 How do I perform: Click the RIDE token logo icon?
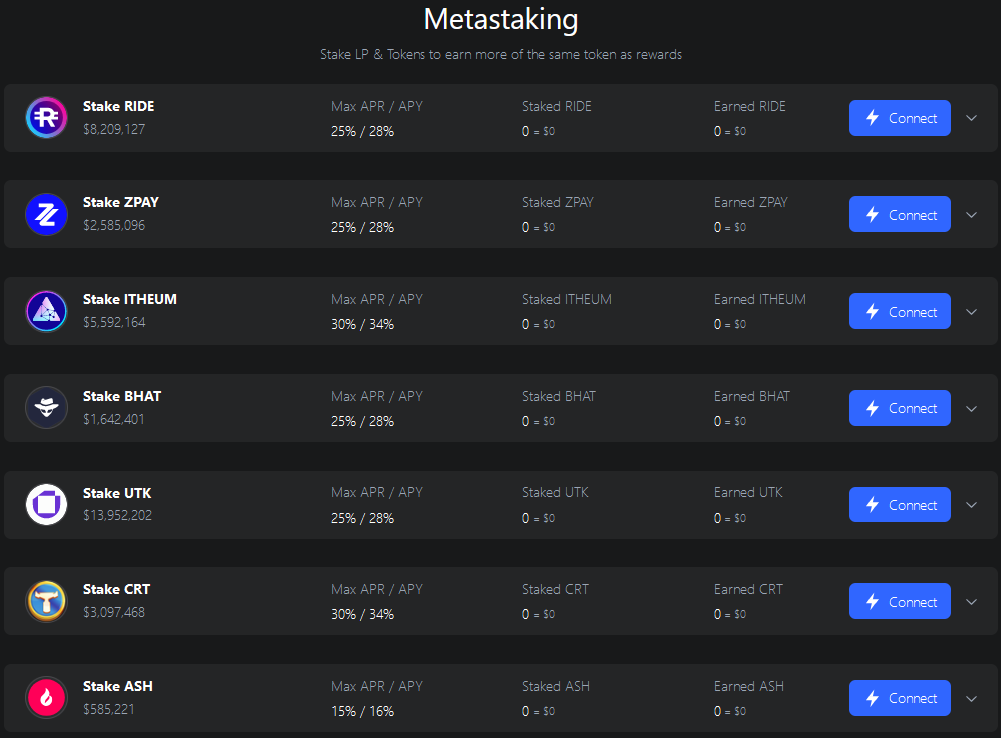[46, 118]
